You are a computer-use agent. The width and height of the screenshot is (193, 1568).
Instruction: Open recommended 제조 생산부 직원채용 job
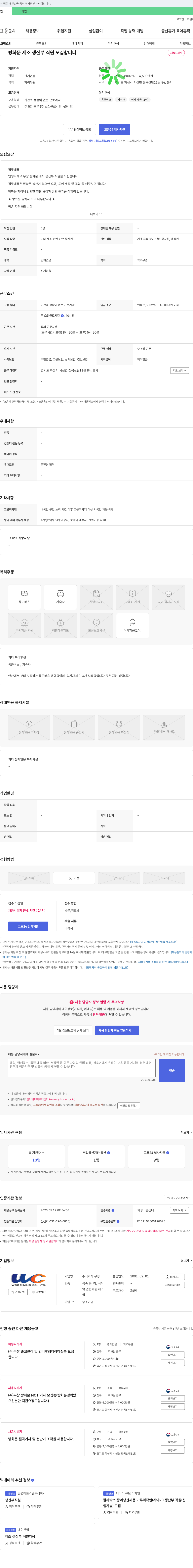[x=20, y=1536]
